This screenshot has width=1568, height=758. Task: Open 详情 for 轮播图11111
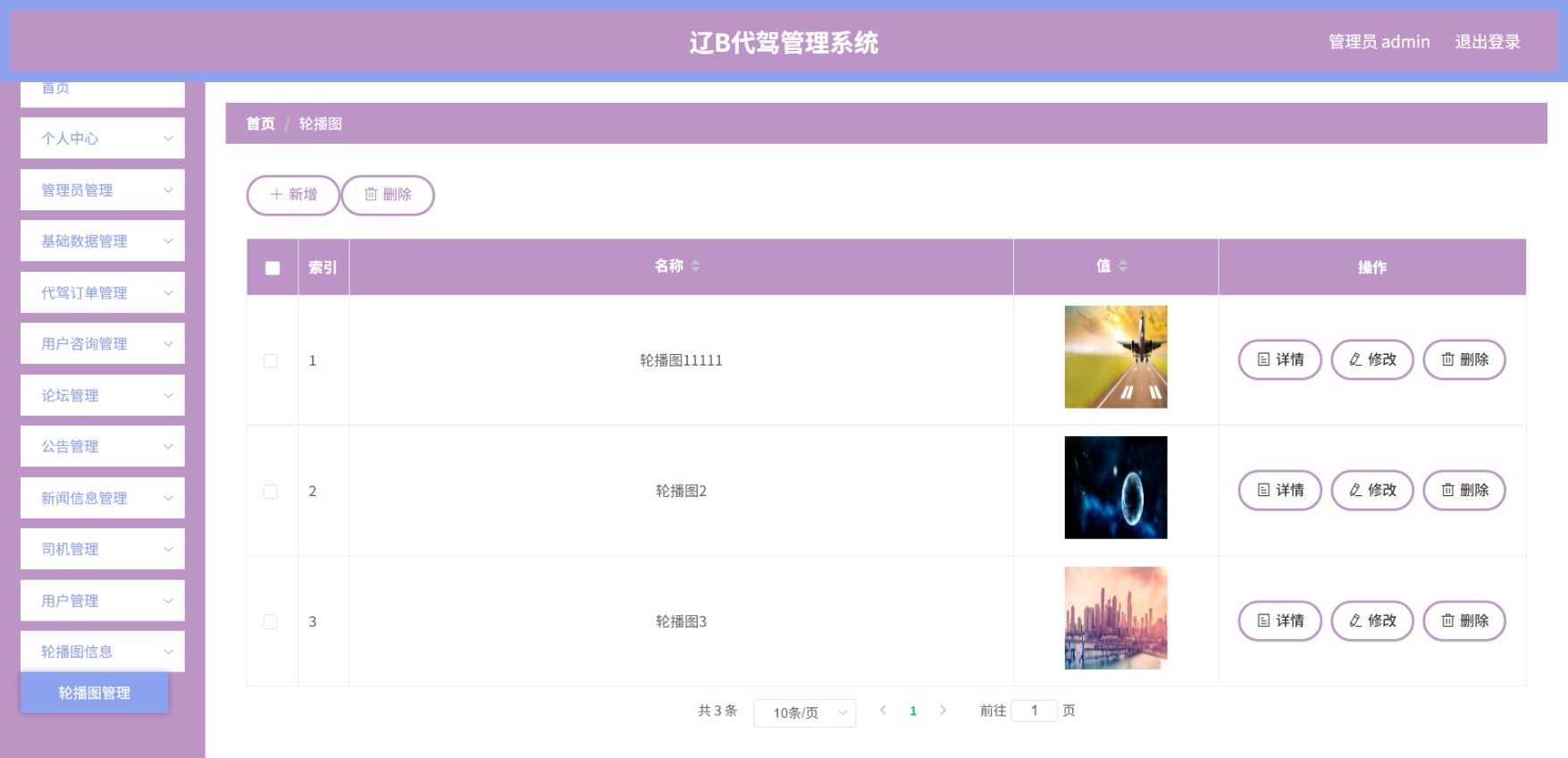pos(1279,359)
